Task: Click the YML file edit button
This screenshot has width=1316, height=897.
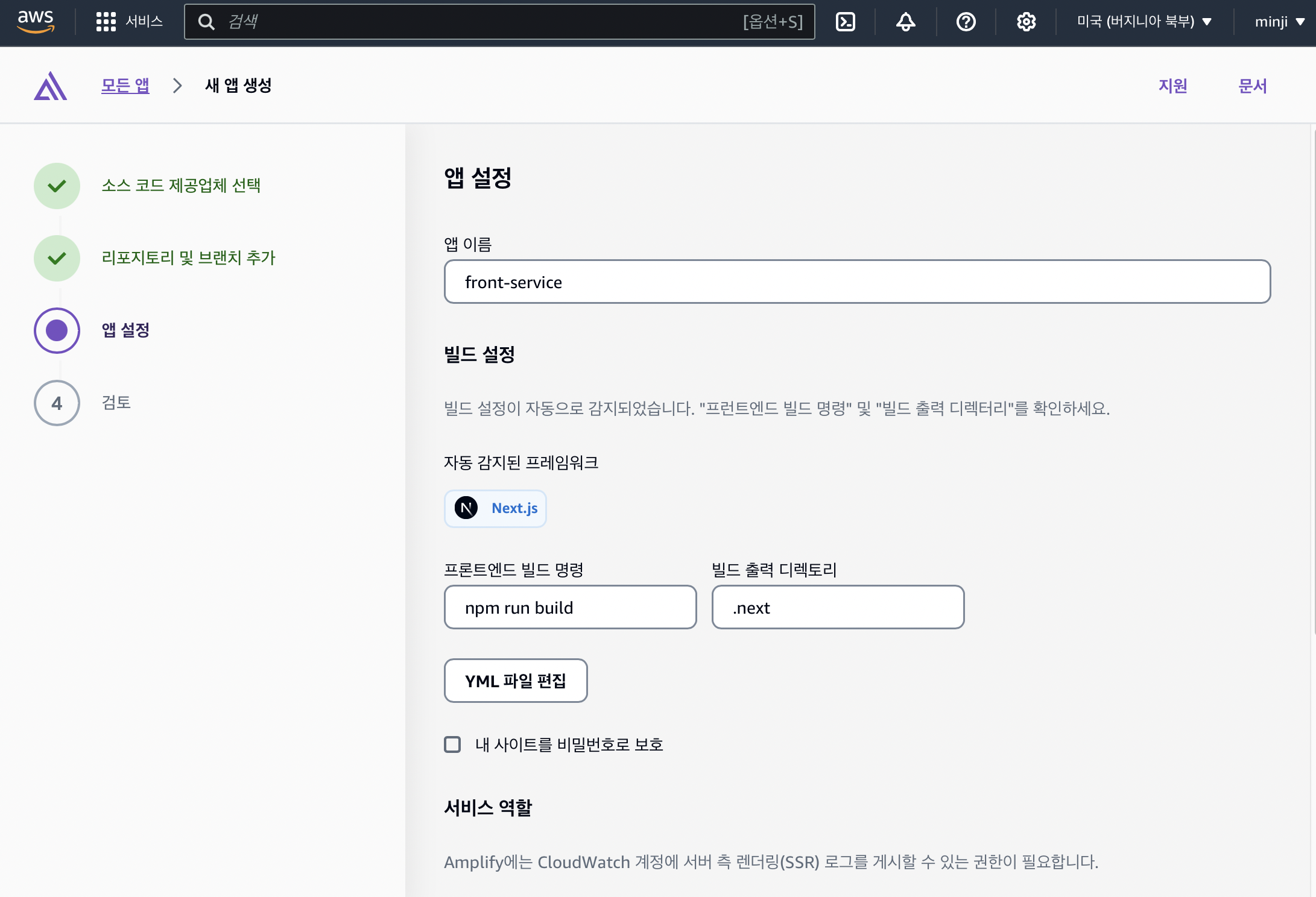Action: click(516, 681)
